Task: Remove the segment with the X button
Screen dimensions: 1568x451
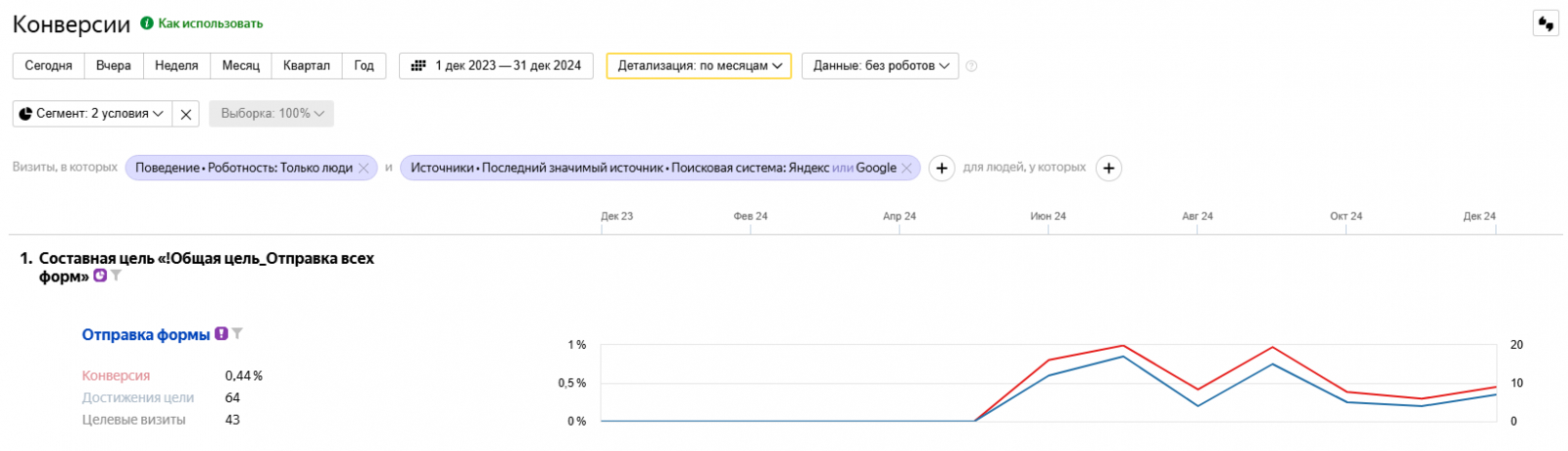Action: (186, 114)
